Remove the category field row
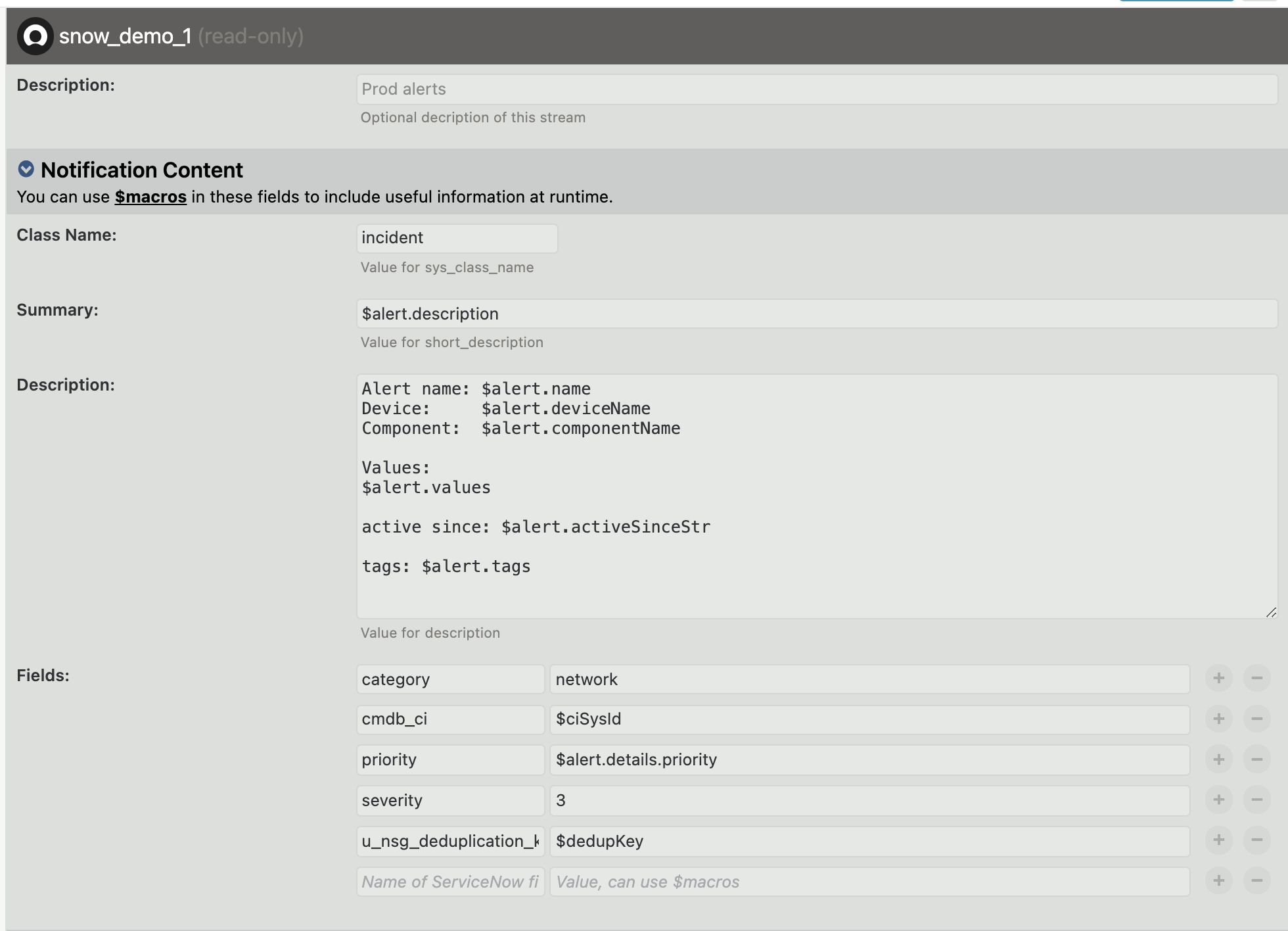 coord(1256,678)
